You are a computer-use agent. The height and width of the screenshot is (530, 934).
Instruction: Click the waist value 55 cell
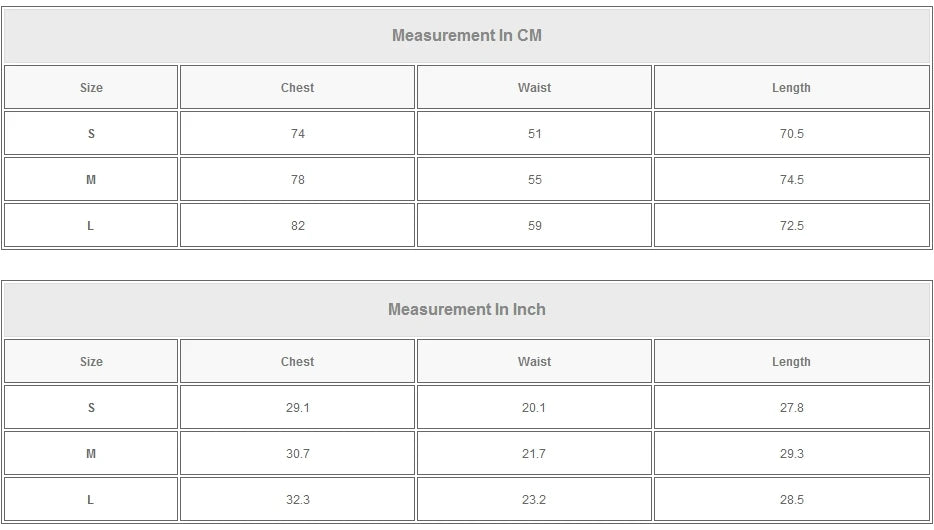coord(534,180)
